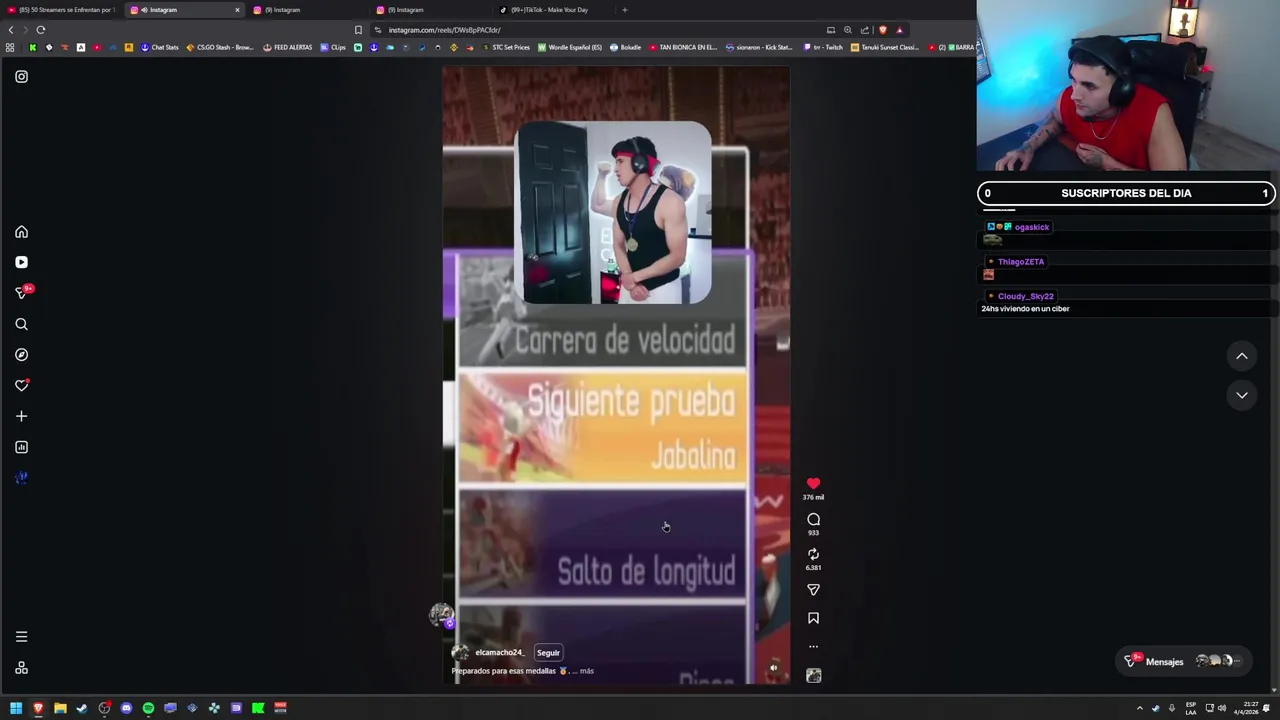Image resolution: width=1280 pixels, height=720 pixels.
Task: Open the Explore compass icon
Action: (x=21, y=355)
